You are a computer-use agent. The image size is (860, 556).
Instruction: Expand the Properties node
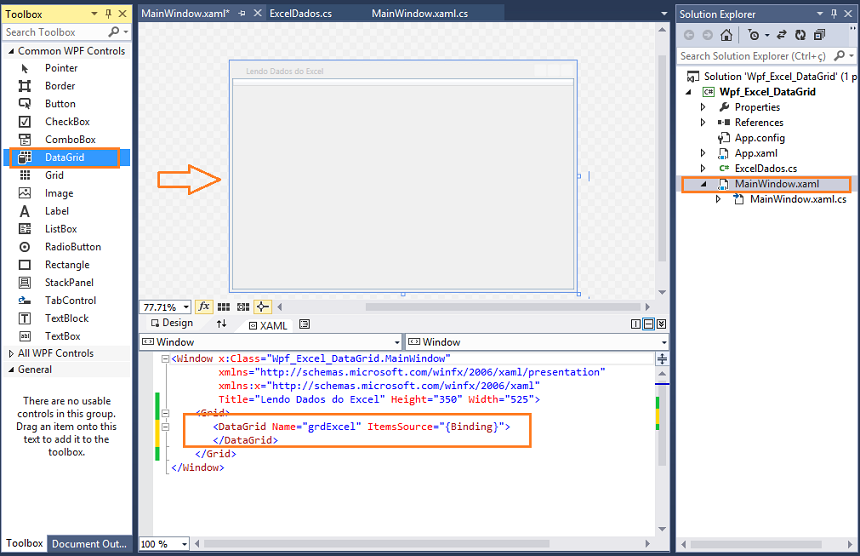pyautogui.click(x=703, y=107)
